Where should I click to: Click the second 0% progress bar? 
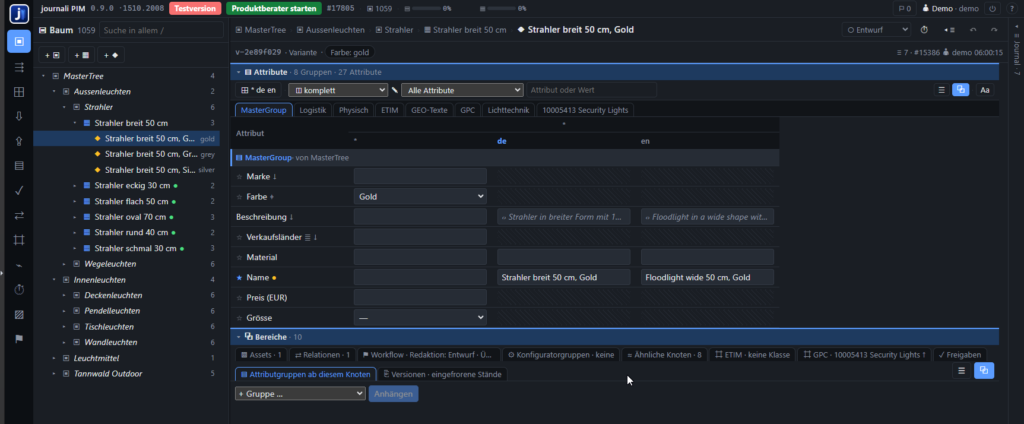coord(503,9)
